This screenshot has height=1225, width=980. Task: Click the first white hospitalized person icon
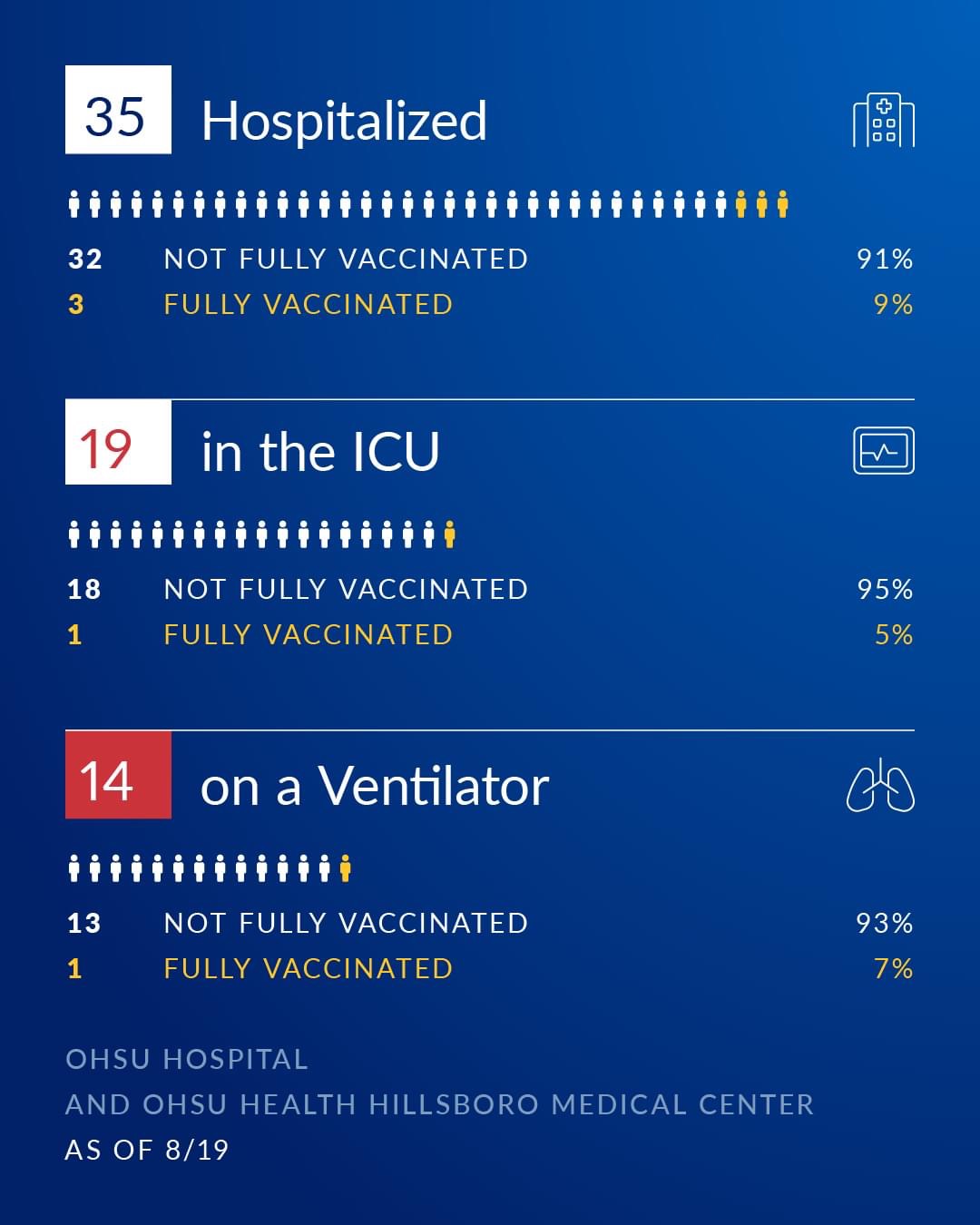point(75,204)
